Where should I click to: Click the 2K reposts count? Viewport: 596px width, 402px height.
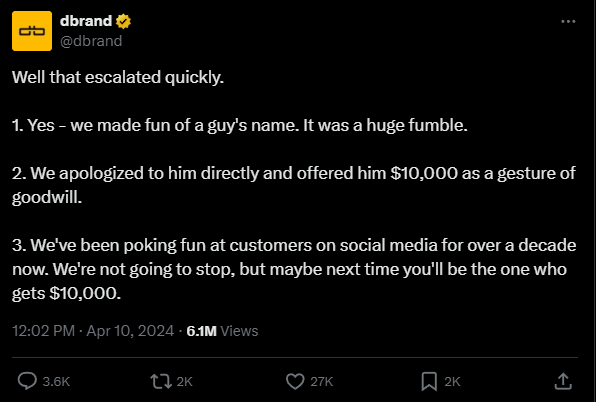[x=185, y=381]
